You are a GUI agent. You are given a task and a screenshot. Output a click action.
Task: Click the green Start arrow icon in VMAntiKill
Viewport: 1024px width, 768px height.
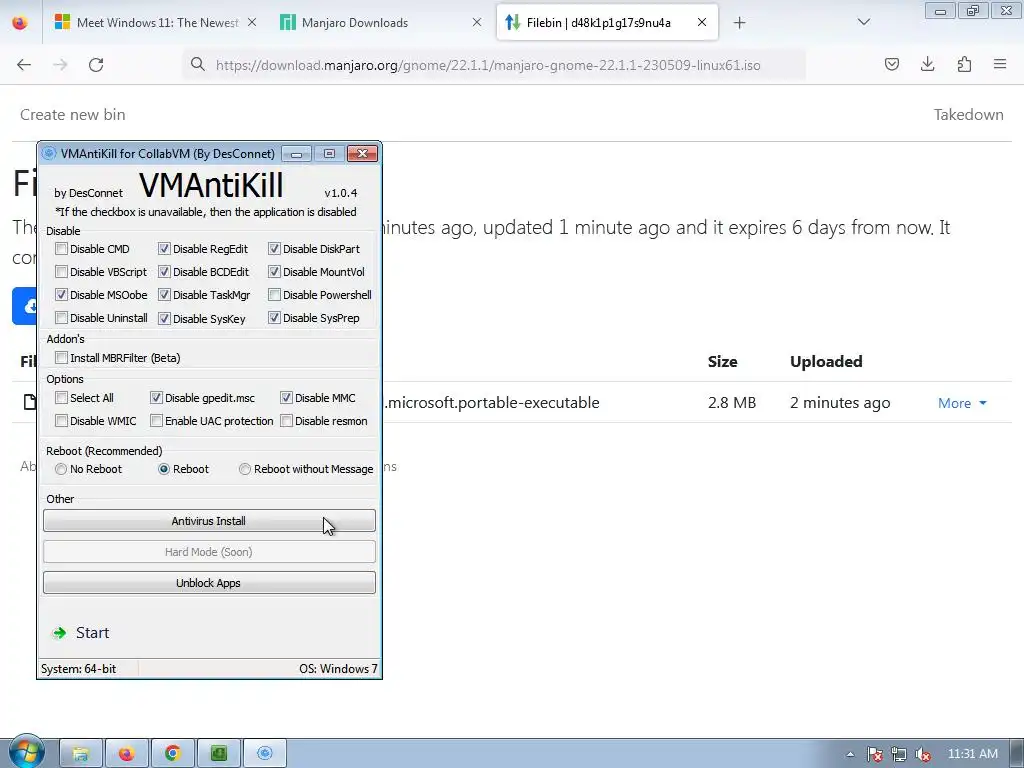point(59,633)
